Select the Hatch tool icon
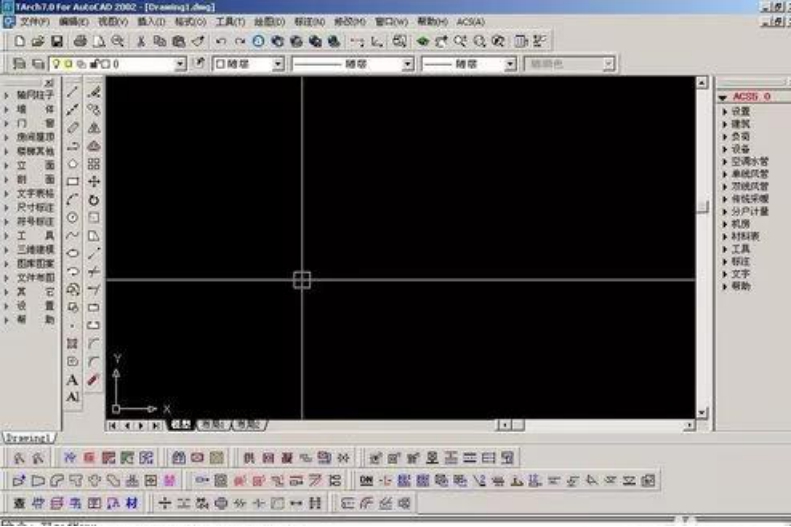 tap(73, 344)
